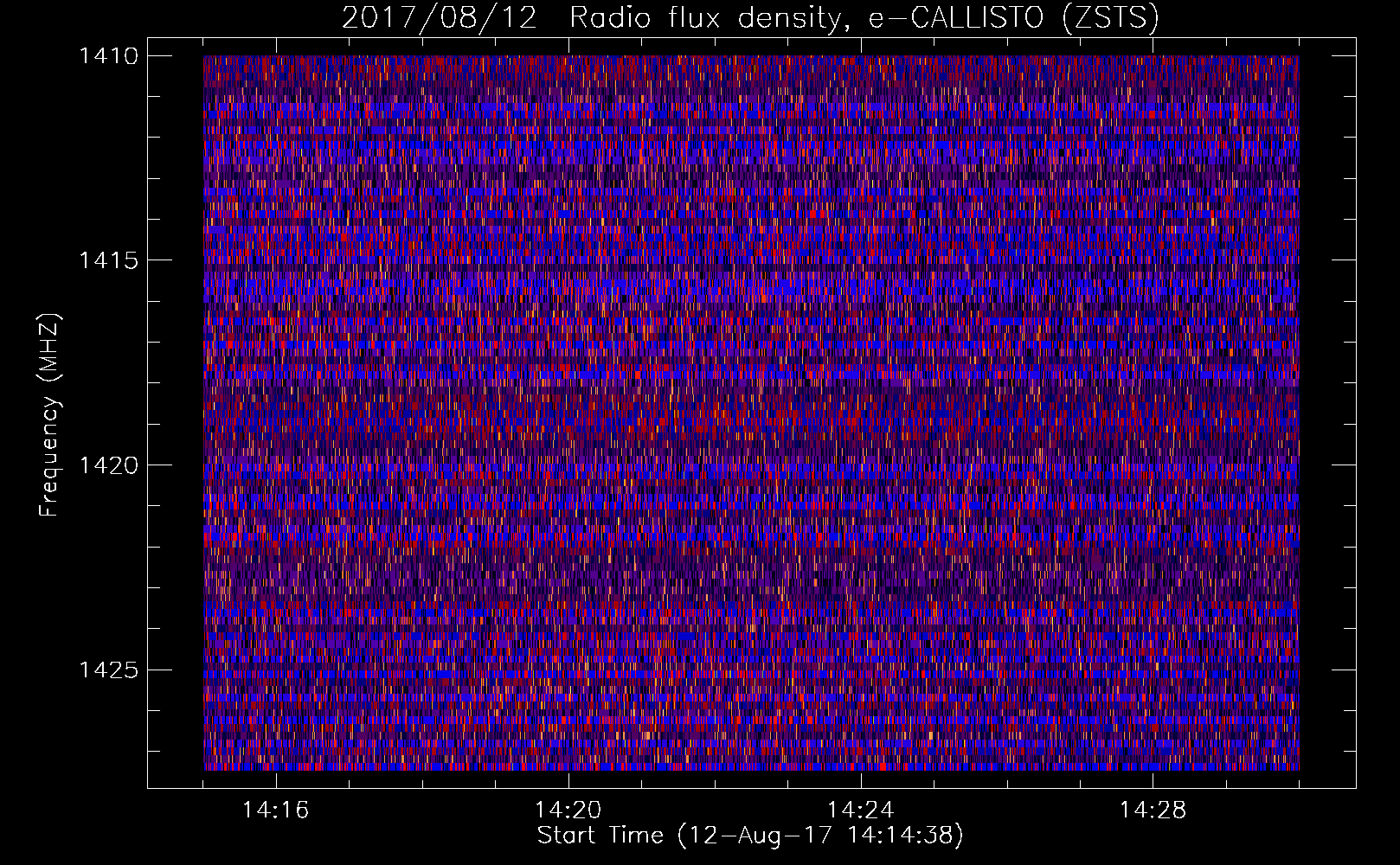
Task: Click the "Frequency (MHZ)" axis label
Action: coord(49,415)
